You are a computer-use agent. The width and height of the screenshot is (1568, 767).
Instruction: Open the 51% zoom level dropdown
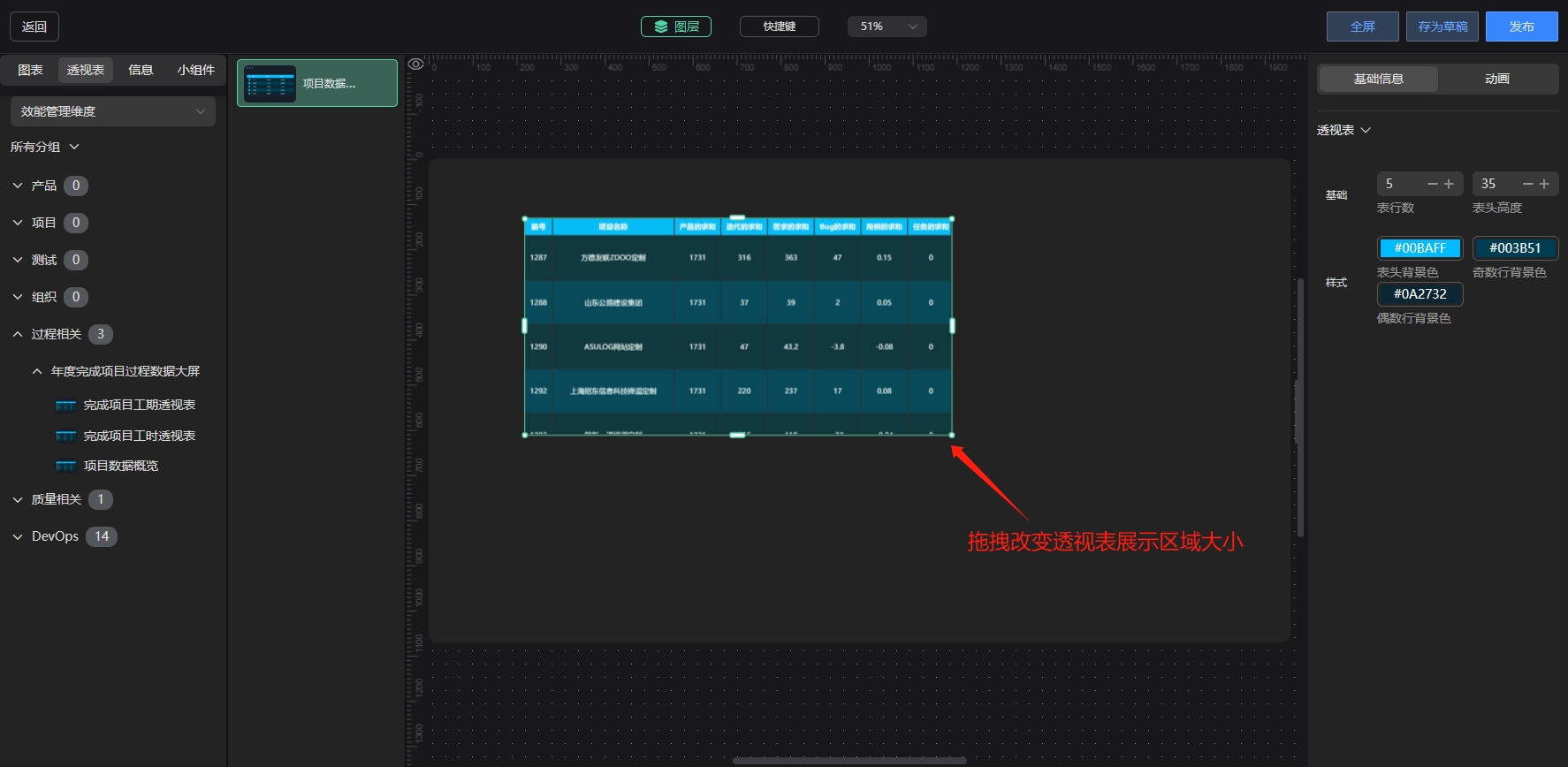pos(887,27)
